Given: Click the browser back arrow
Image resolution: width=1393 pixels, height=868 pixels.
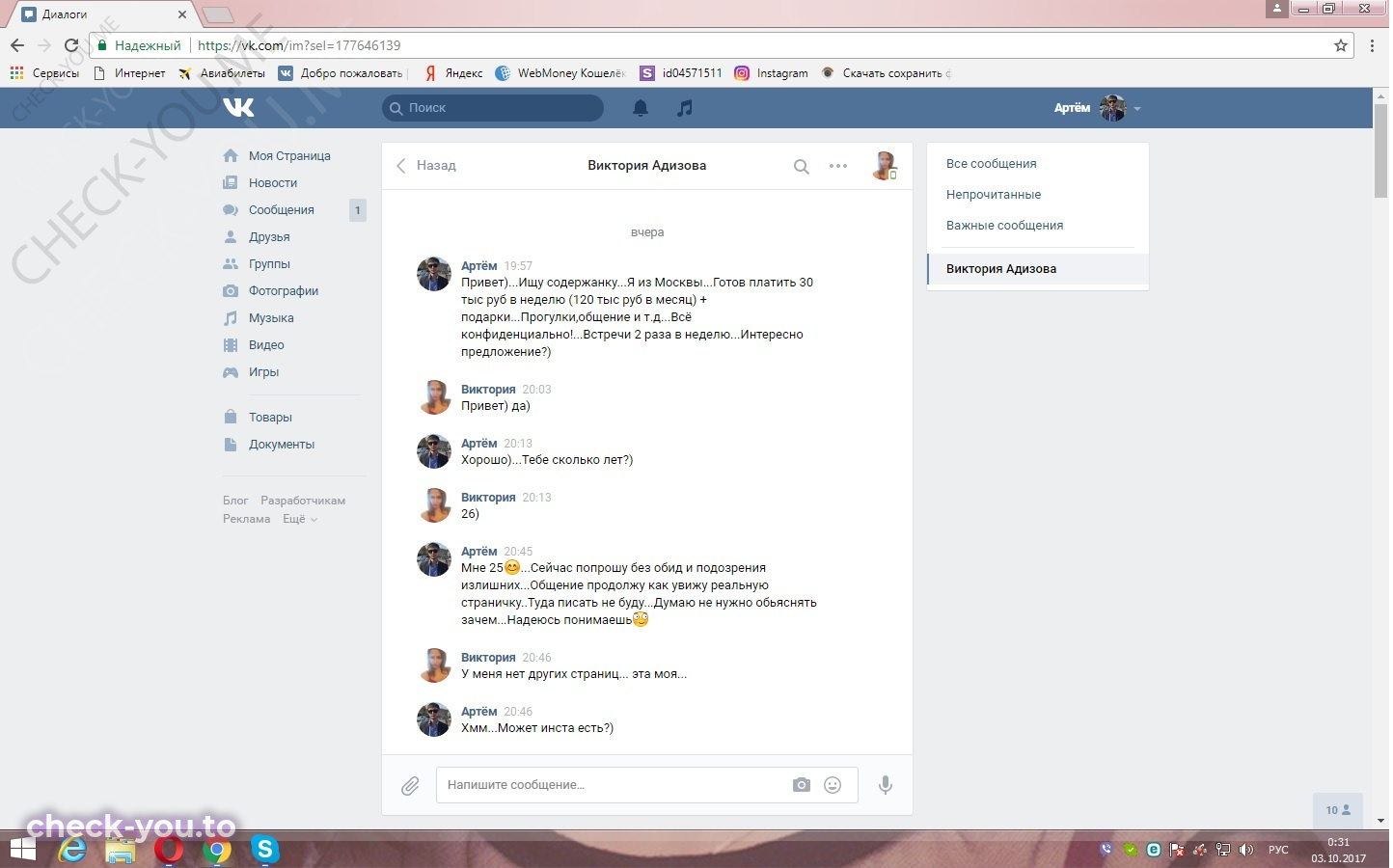Looking at the screenshot, I should click(x=17, y=45).
